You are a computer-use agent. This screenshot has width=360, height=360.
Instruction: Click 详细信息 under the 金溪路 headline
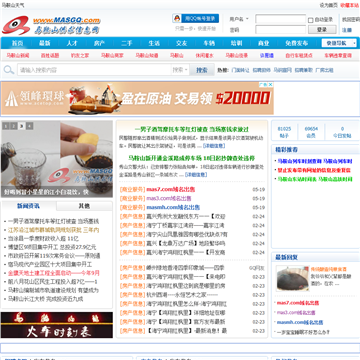(x=196, y=175)
